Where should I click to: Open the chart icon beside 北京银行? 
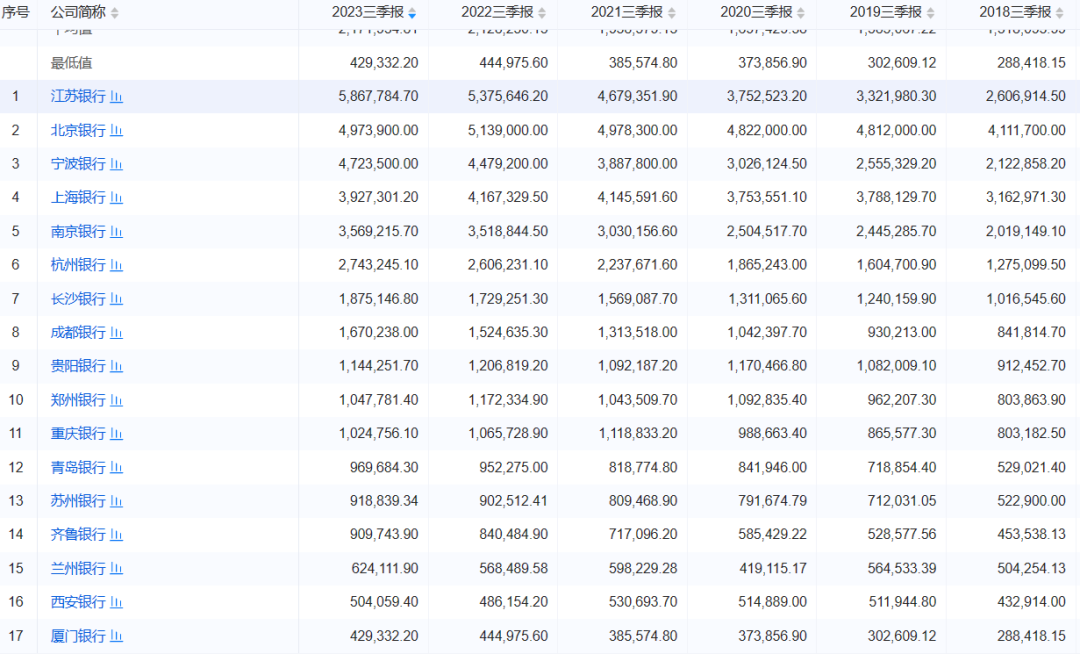click(116, 131)
